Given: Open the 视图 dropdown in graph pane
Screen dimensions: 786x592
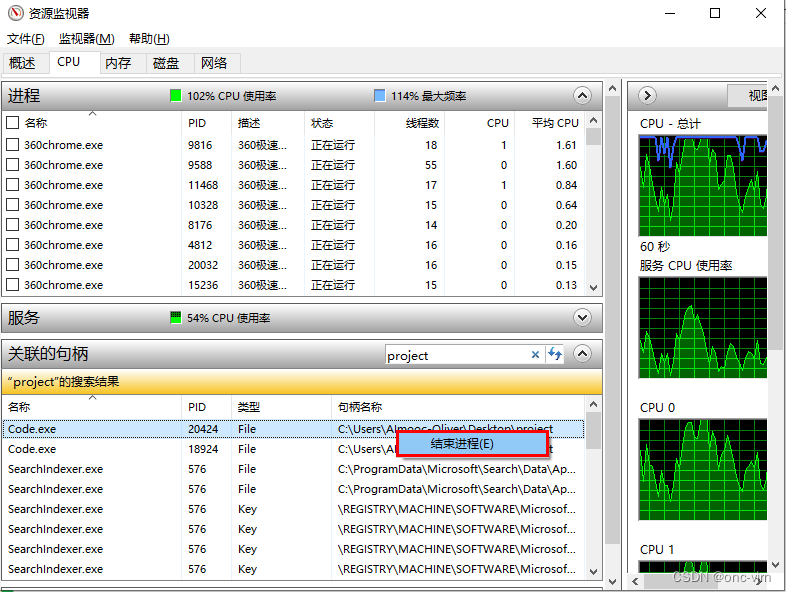Looking at the screenshot, I should pyautogui.click(x=747, y=95).
